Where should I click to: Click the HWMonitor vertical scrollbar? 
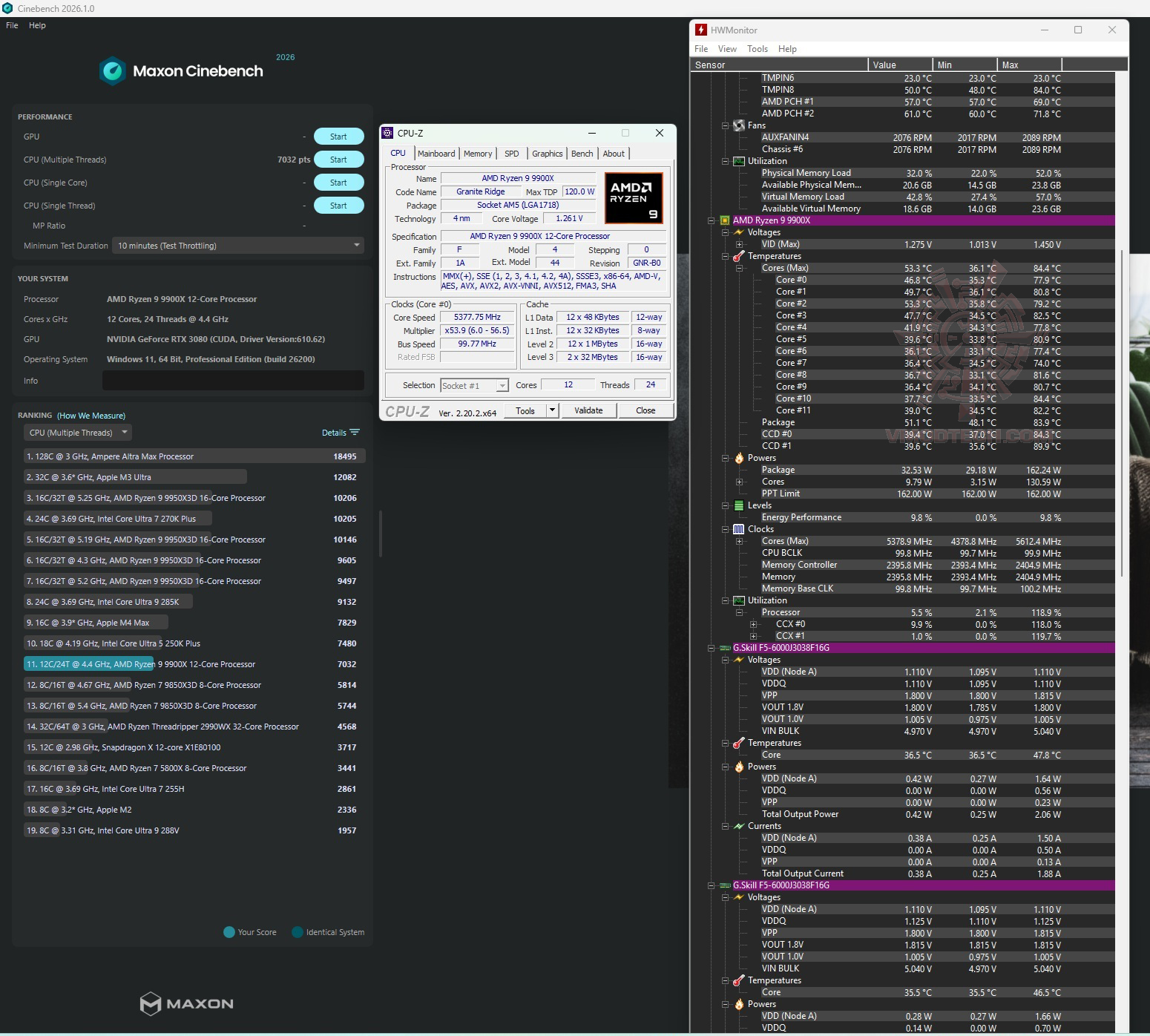[x=1122, y=414]
